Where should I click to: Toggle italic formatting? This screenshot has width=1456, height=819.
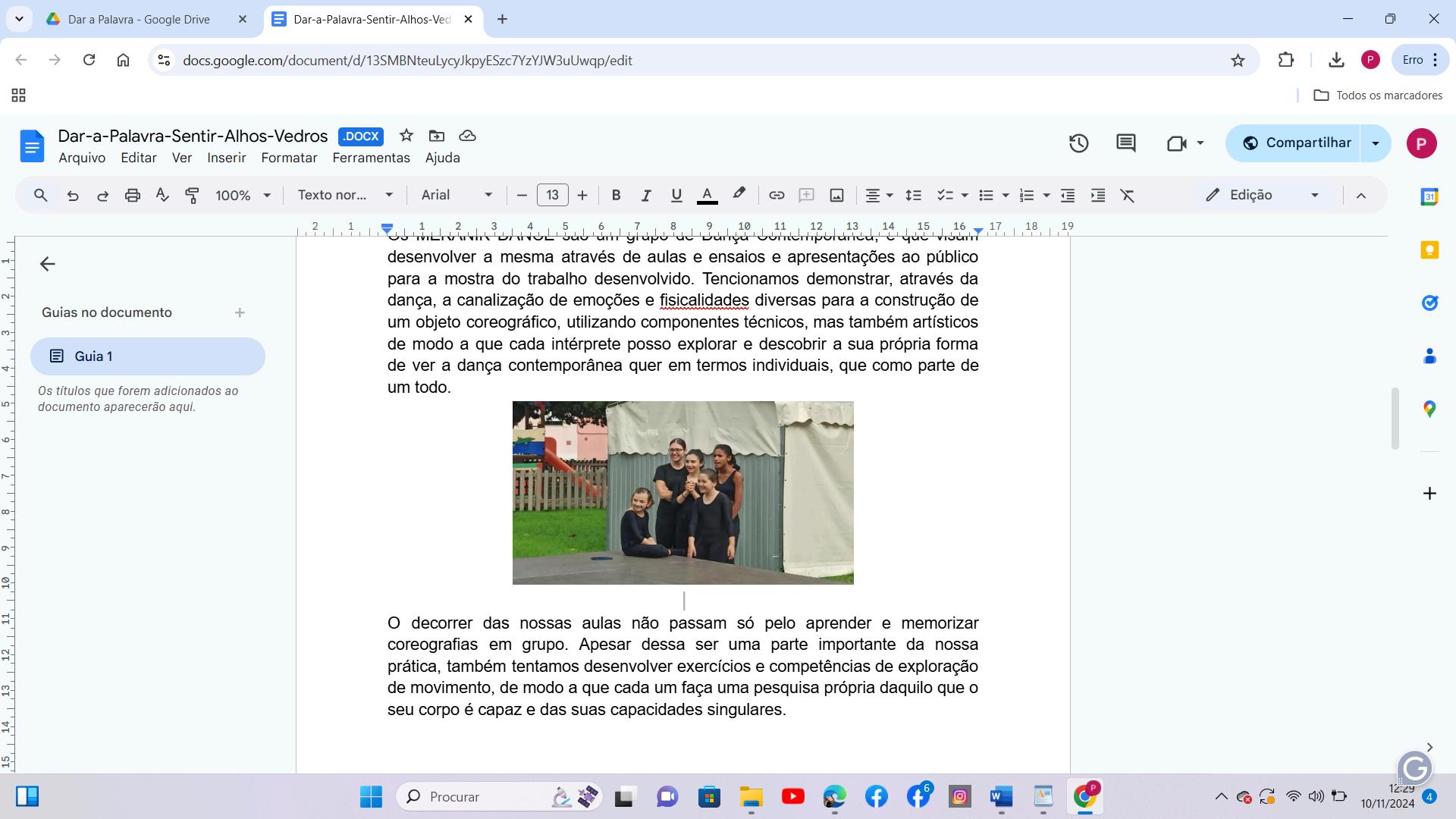(x=646, y=196)
